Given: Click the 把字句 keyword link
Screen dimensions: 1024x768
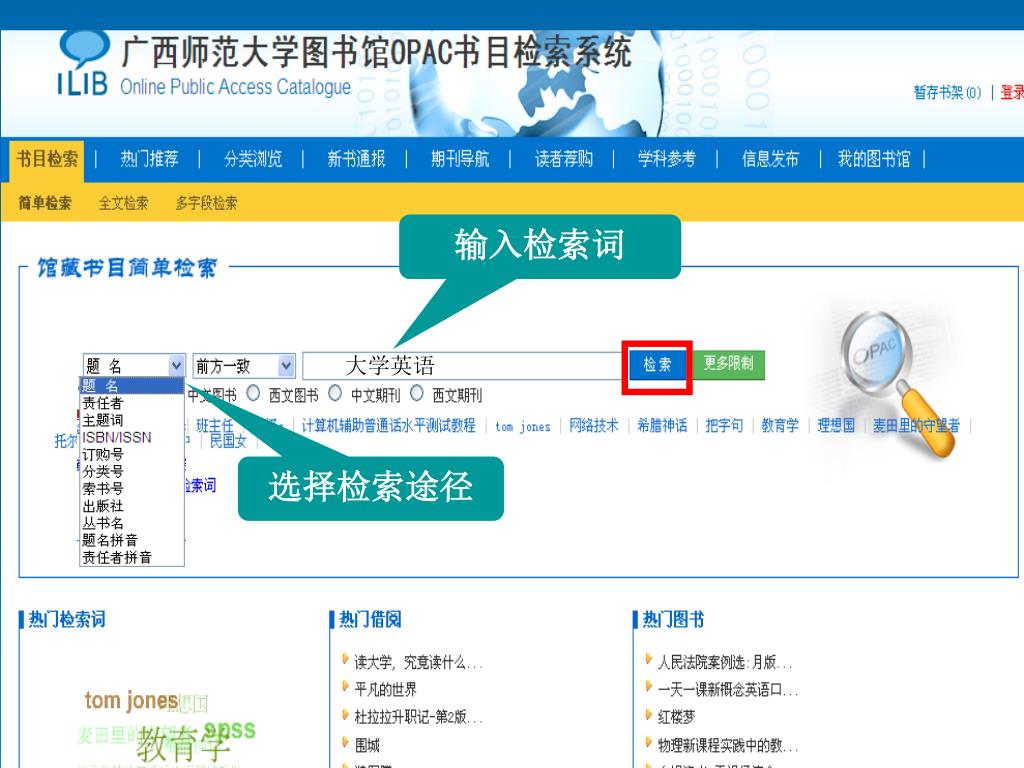Looking at the screenshot, I should pyautogui.click(x=724, y=426).
